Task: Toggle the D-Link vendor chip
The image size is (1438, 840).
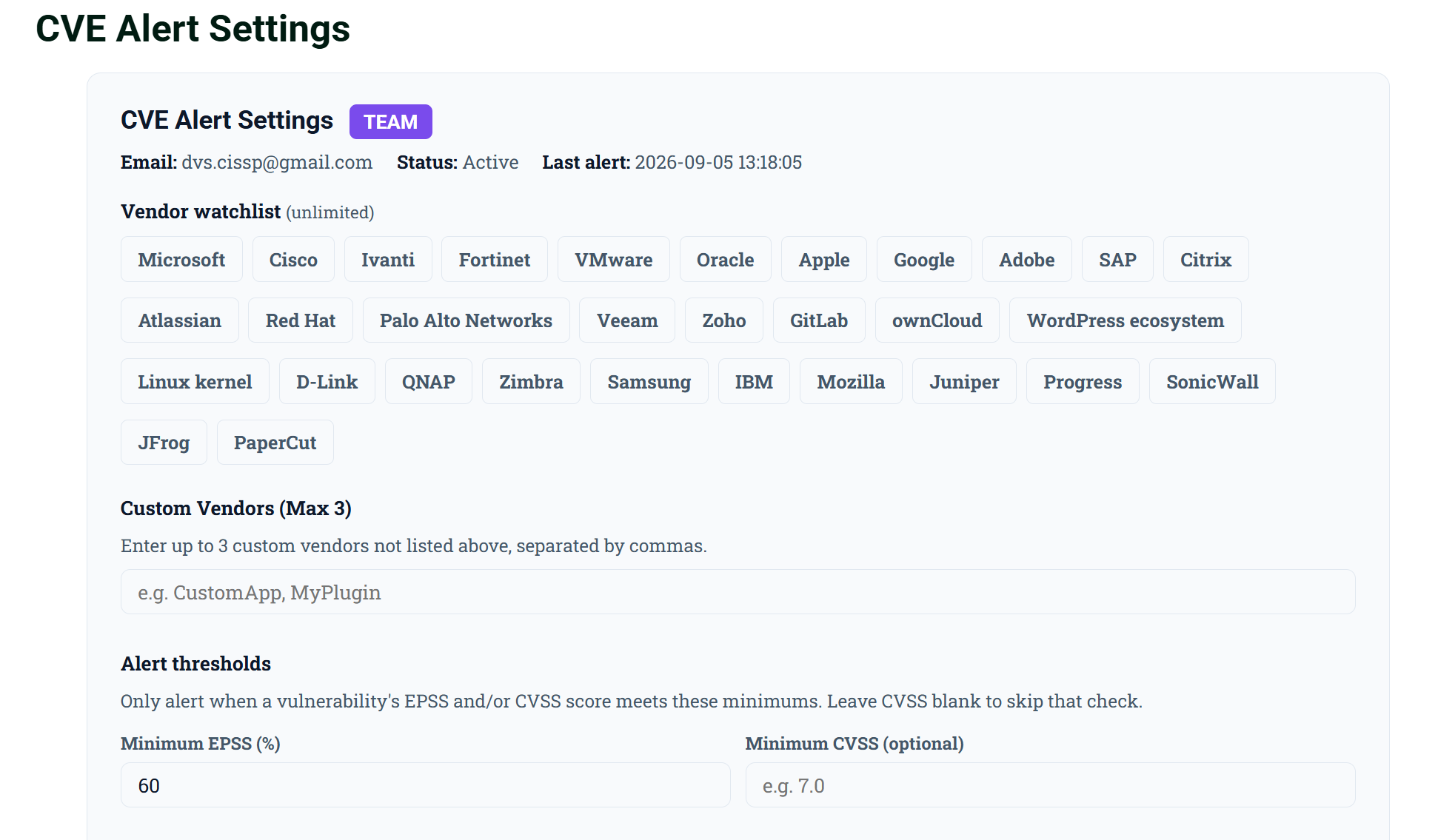Action: tap(327, 382)
